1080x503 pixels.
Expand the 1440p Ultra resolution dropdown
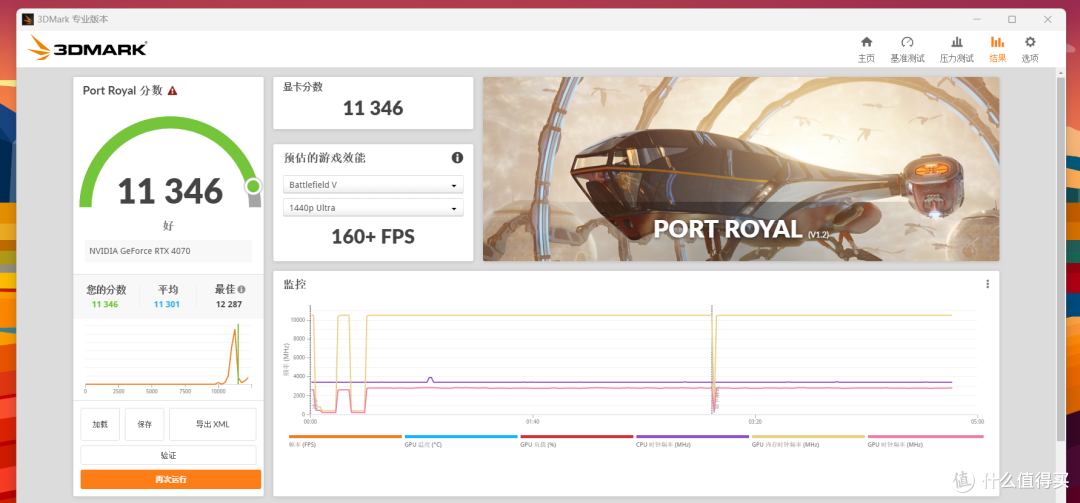pyautogui.click(x=373, y=207)
